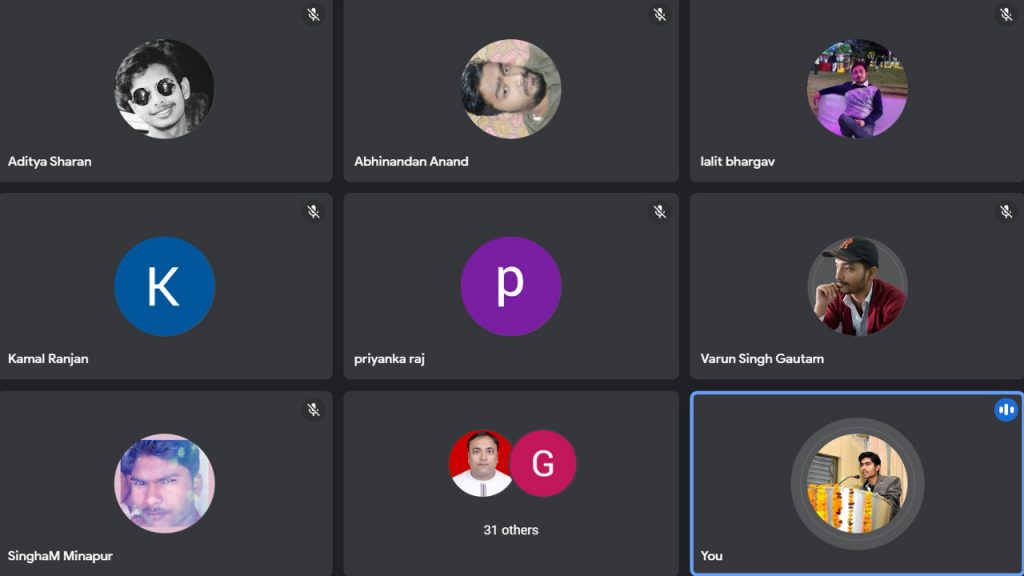This screenshot has width=1024, height=576.
Task: Select the mic-off icon on Kamal Ranjan's tile
Action: tap(313, 212)
